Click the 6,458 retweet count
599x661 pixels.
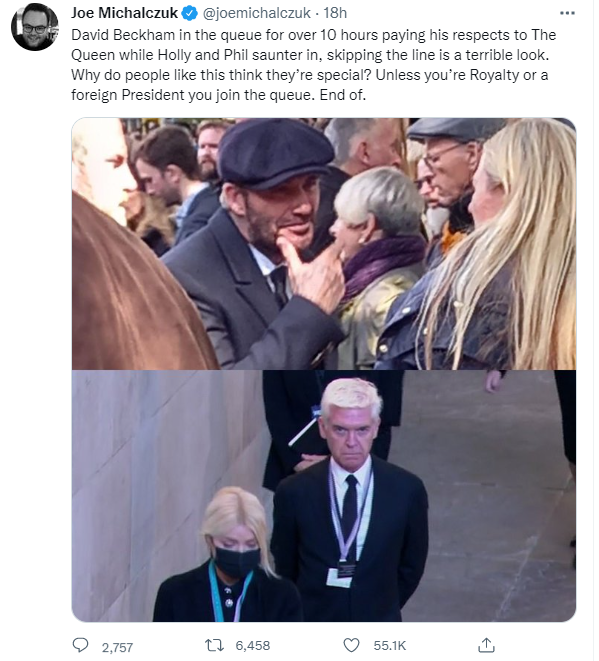tap(252, 645)
